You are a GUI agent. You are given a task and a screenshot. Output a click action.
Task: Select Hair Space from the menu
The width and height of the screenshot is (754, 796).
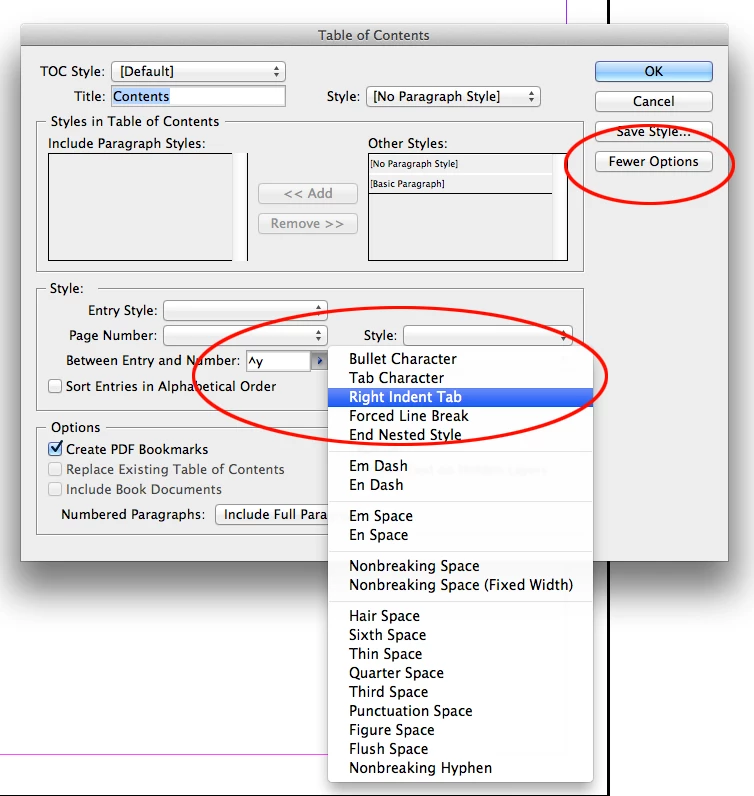[460, 616]
